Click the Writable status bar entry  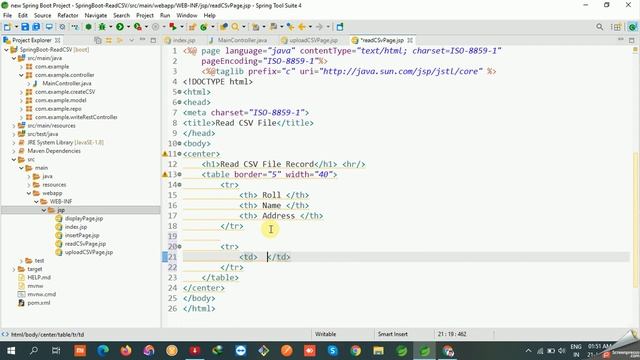[x=325, y=334]
